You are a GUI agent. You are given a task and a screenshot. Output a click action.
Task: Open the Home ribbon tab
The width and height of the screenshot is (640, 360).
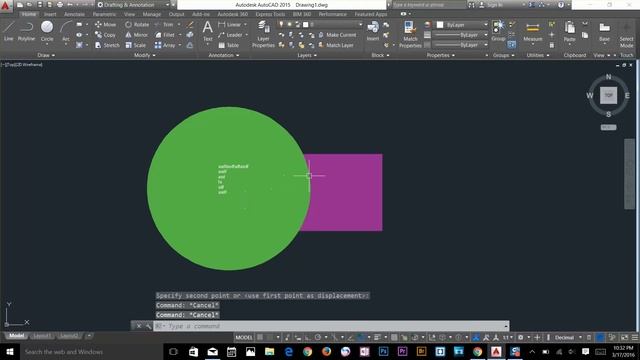(x=29, y=14)
